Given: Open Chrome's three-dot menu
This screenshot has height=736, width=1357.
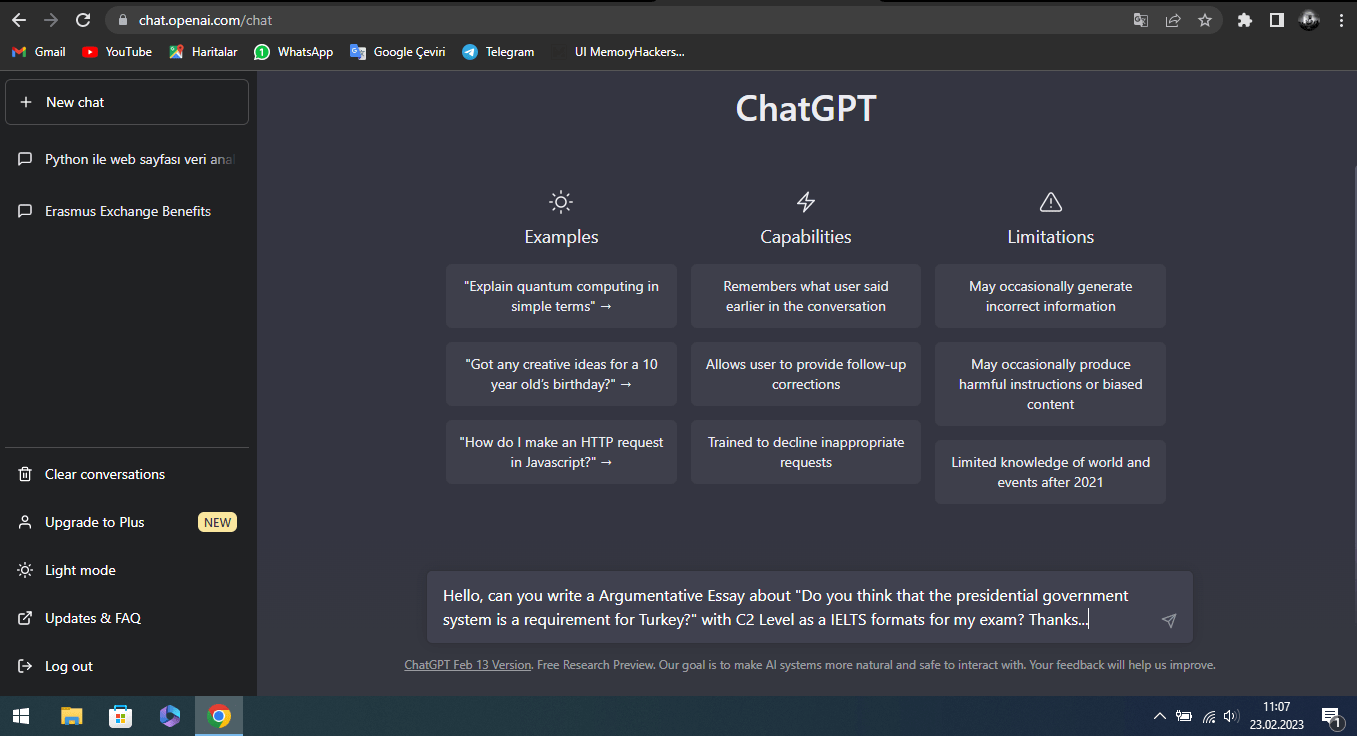Looking at the screenshot, I should (x=1341, y=20).
